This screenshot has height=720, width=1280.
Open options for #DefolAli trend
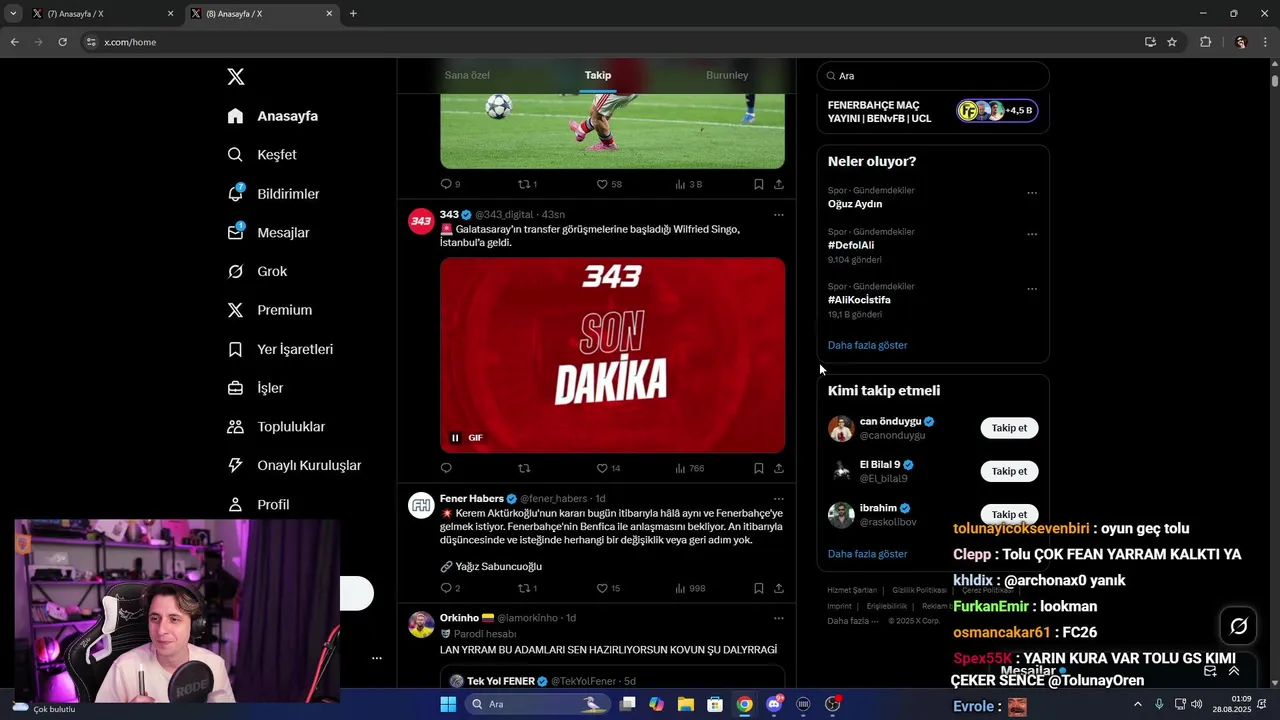click(1032, 234)
